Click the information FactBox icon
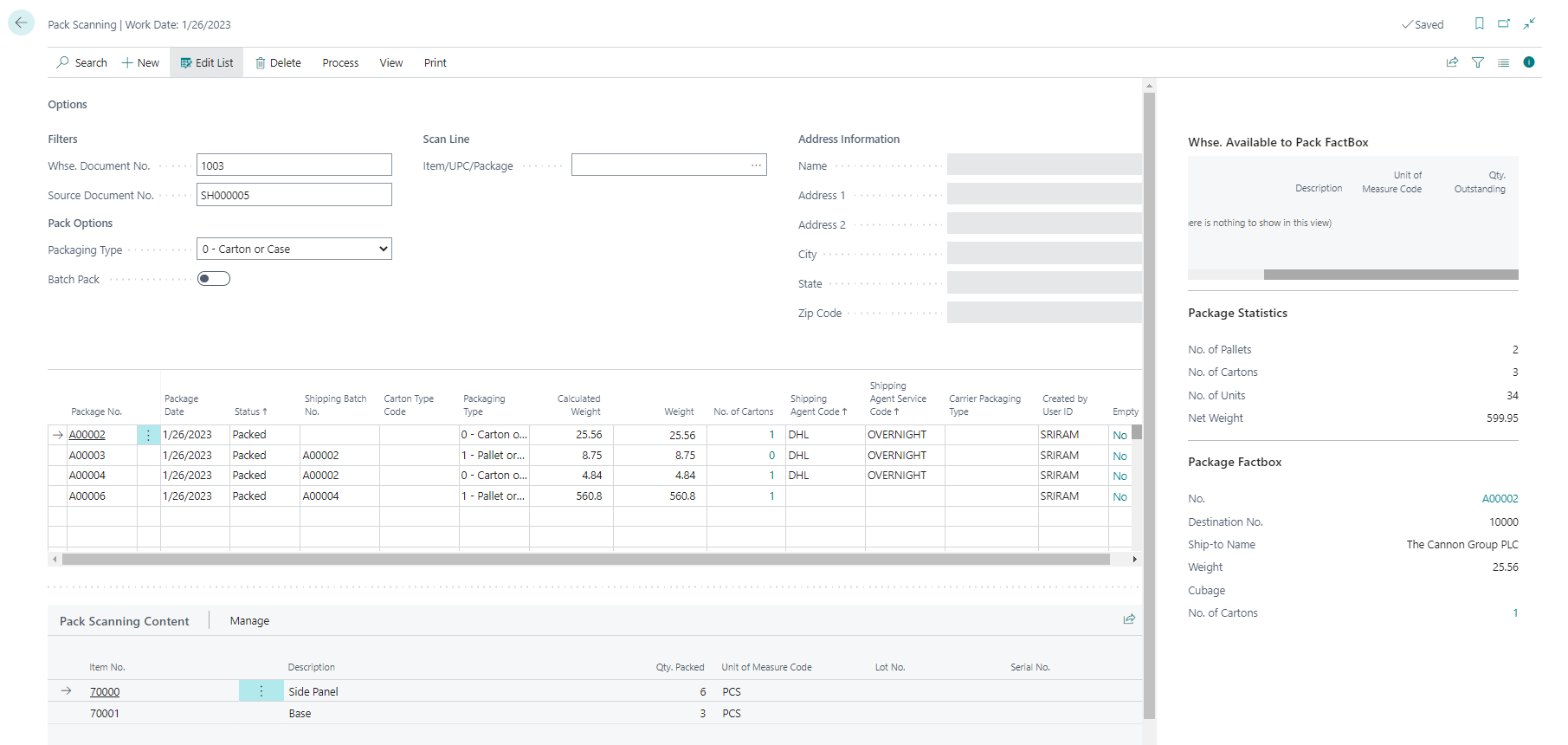1568x745 pixels. [x=1529, y=62]
